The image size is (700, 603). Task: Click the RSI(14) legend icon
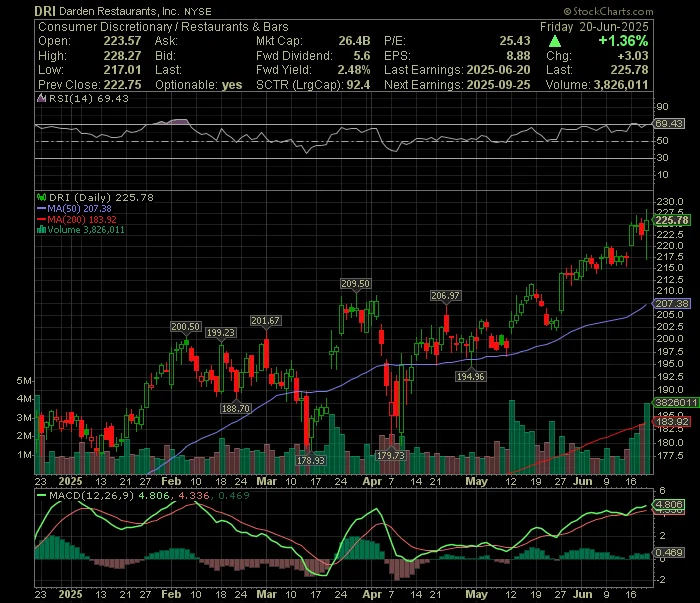42,98
